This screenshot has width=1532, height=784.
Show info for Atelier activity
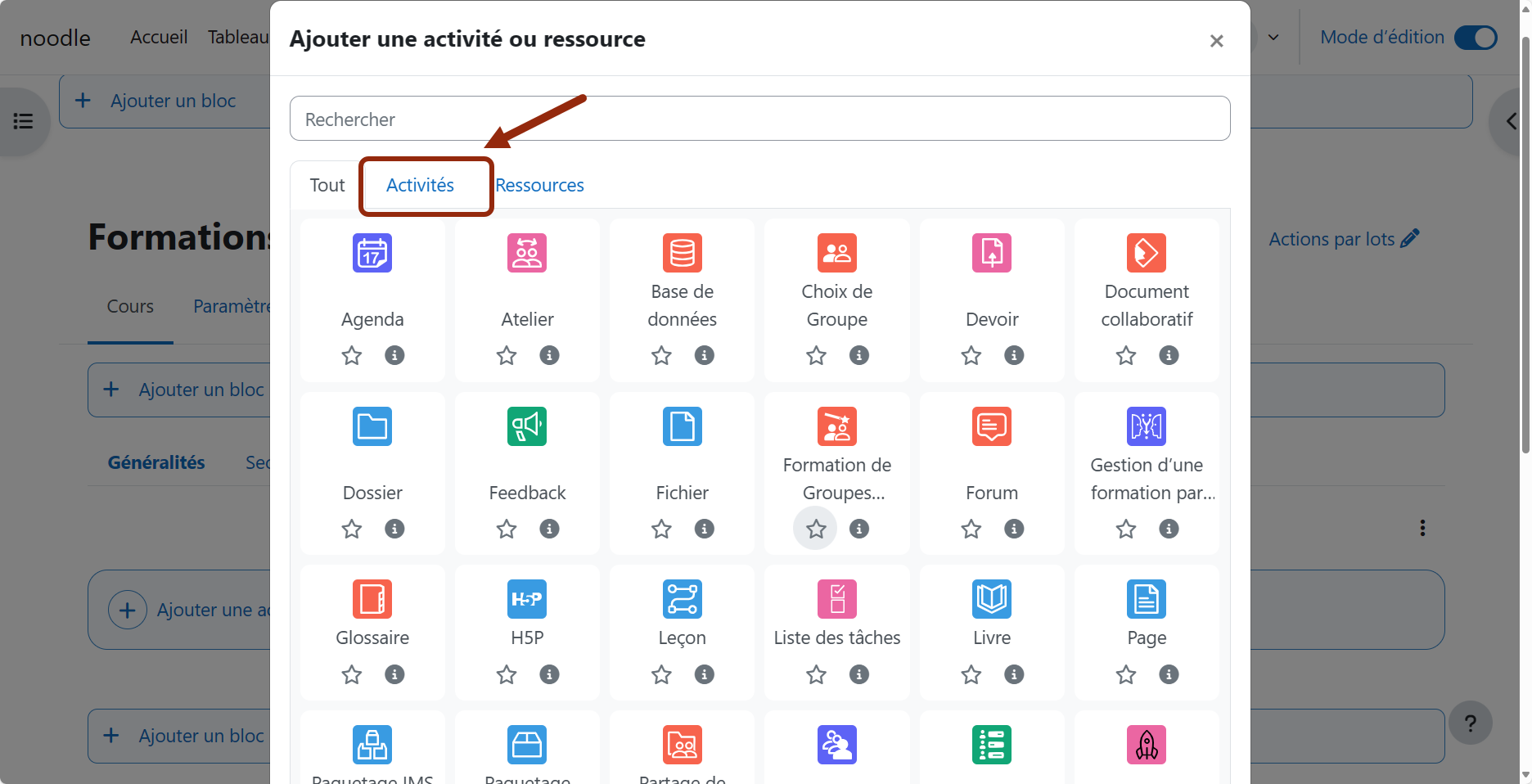[549, 355]
